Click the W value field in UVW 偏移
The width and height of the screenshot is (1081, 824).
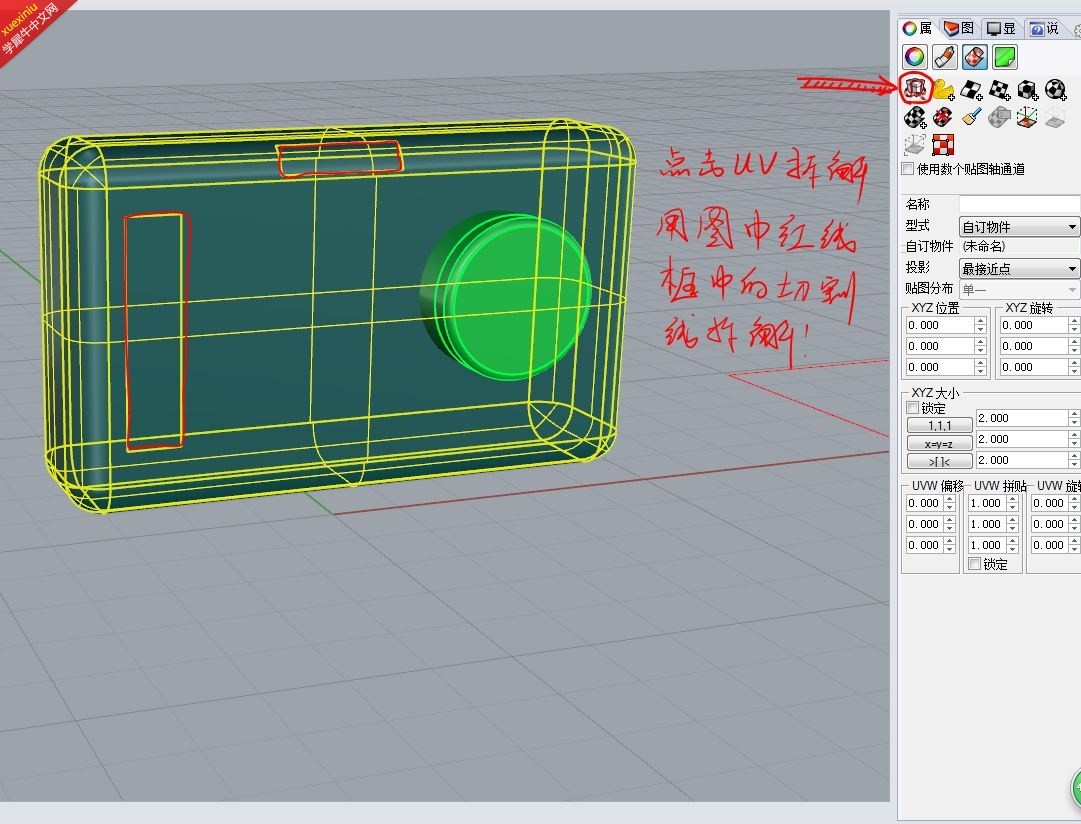(x=925, y=545)
